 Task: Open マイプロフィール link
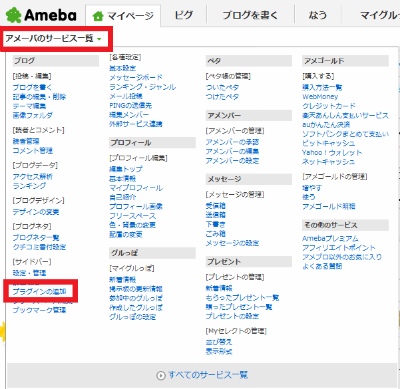136,188
